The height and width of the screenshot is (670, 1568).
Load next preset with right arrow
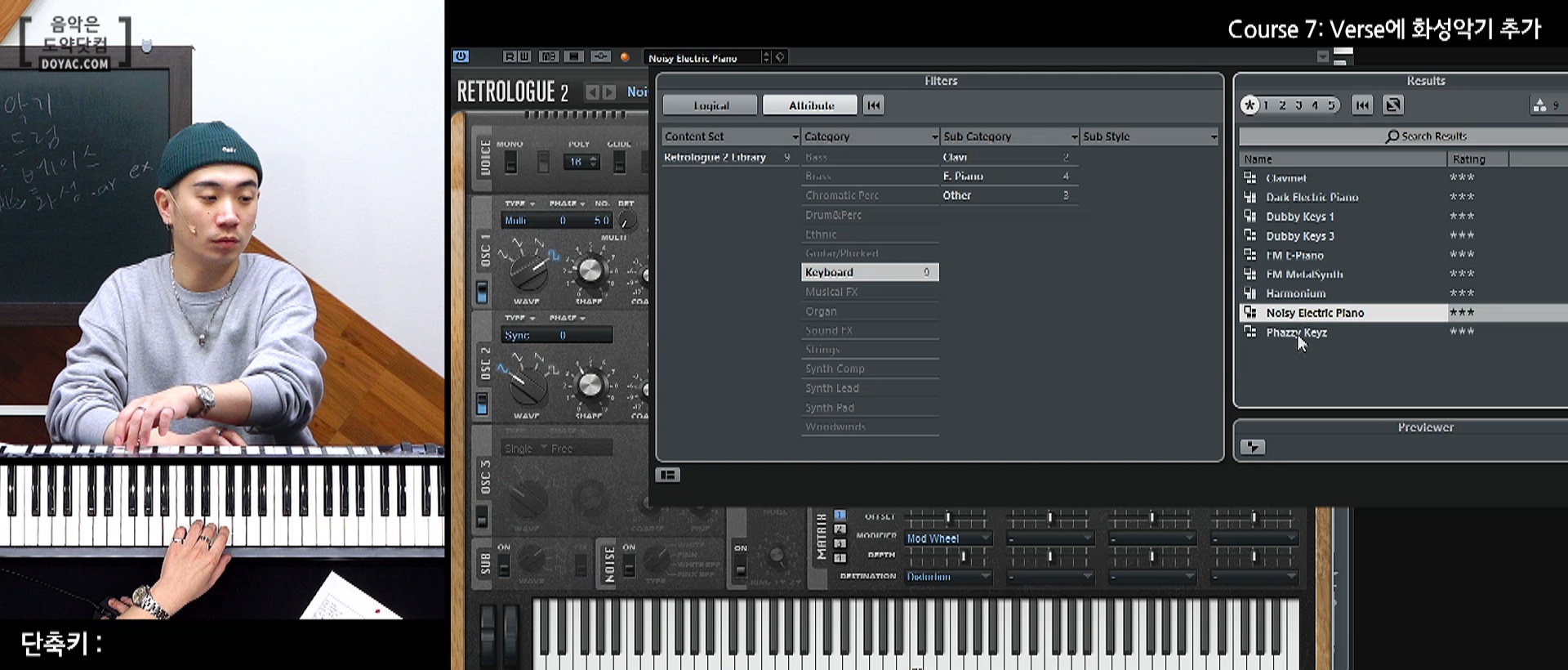(608, 92)
